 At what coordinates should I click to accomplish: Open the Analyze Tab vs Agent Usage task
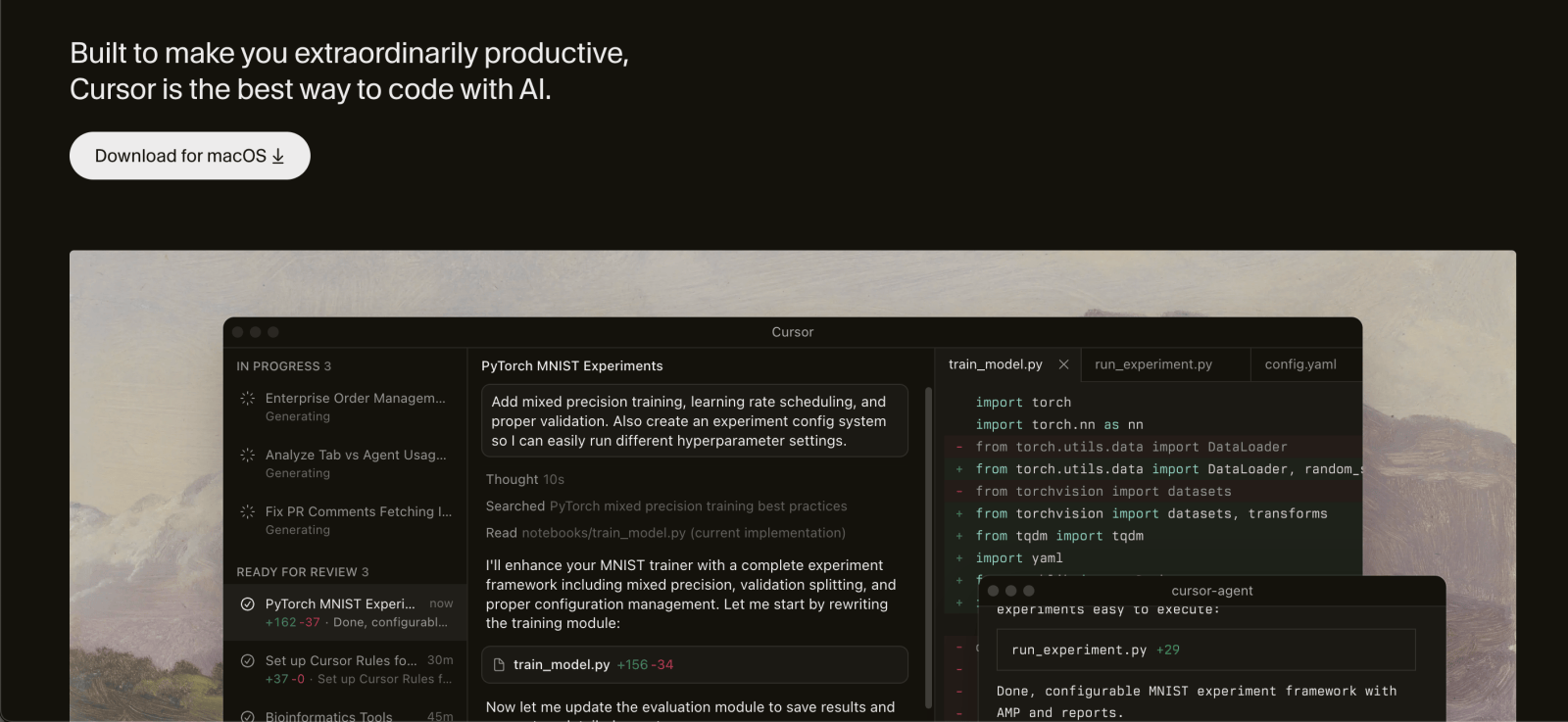(345, 463)
